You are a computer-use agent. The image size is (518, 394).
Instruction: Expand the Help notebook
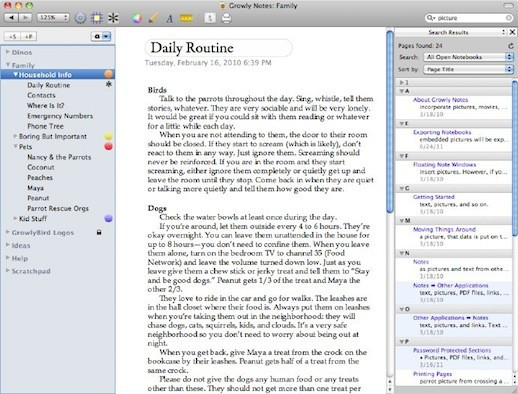click(x=8, y=258)
